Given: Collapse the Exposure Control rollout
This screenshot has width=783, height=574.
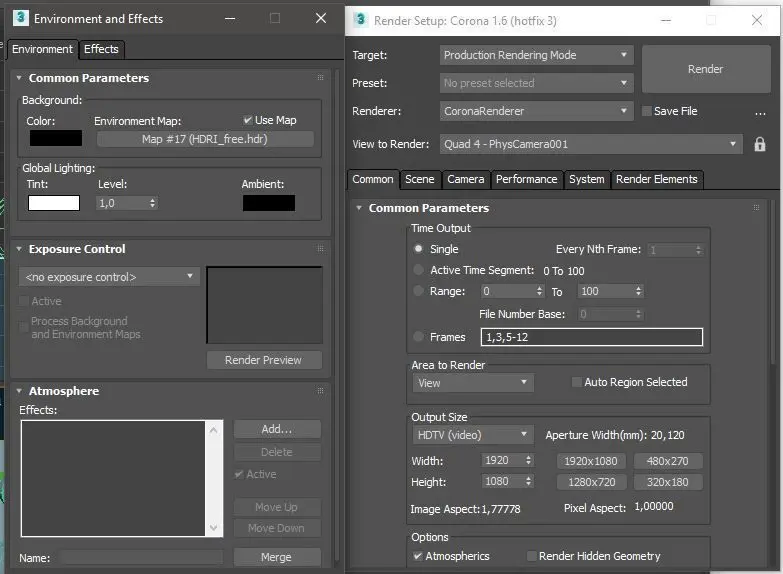Looking at the screenshot, I should (19, 249).
